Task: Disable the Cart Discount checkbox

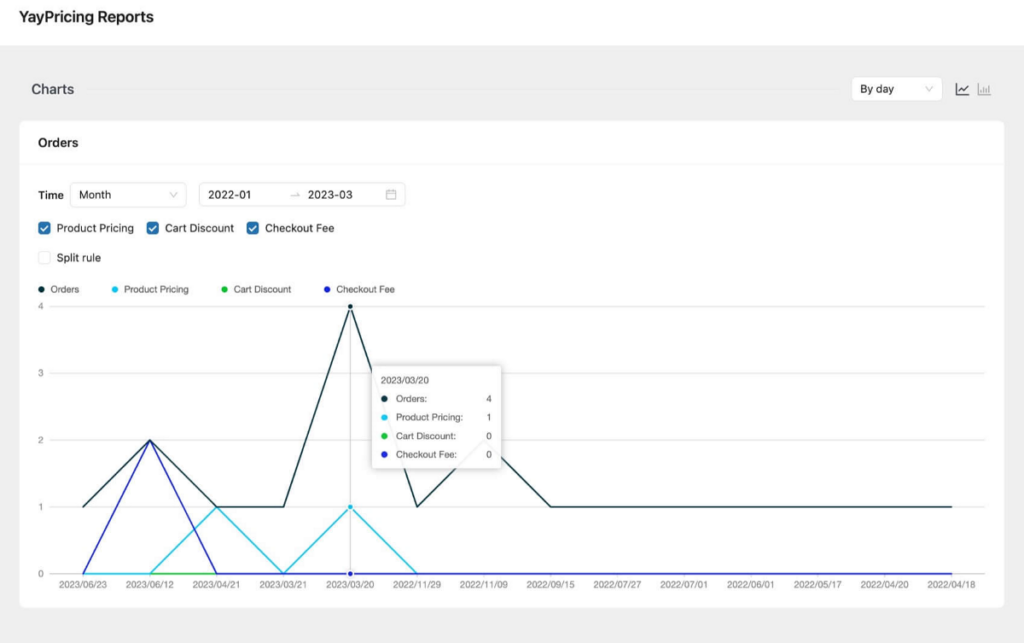Action: coord(152,228)
